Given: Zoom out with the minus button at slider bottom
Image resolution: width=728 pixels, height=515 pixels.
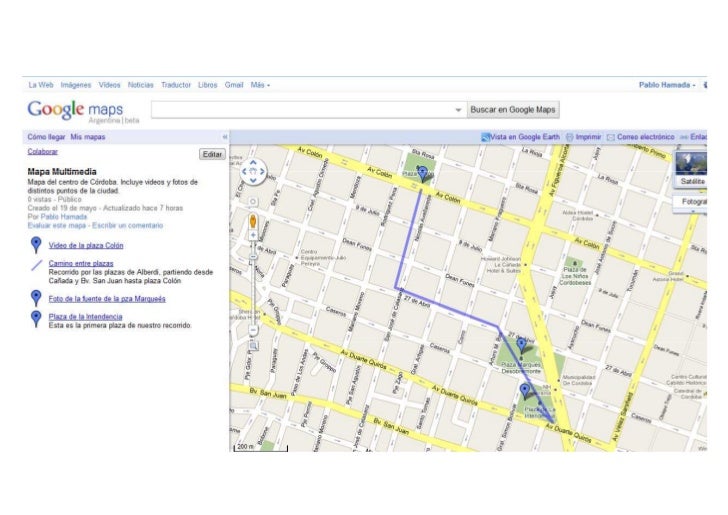Looking at the screenshot, I should tap(253, 330).
